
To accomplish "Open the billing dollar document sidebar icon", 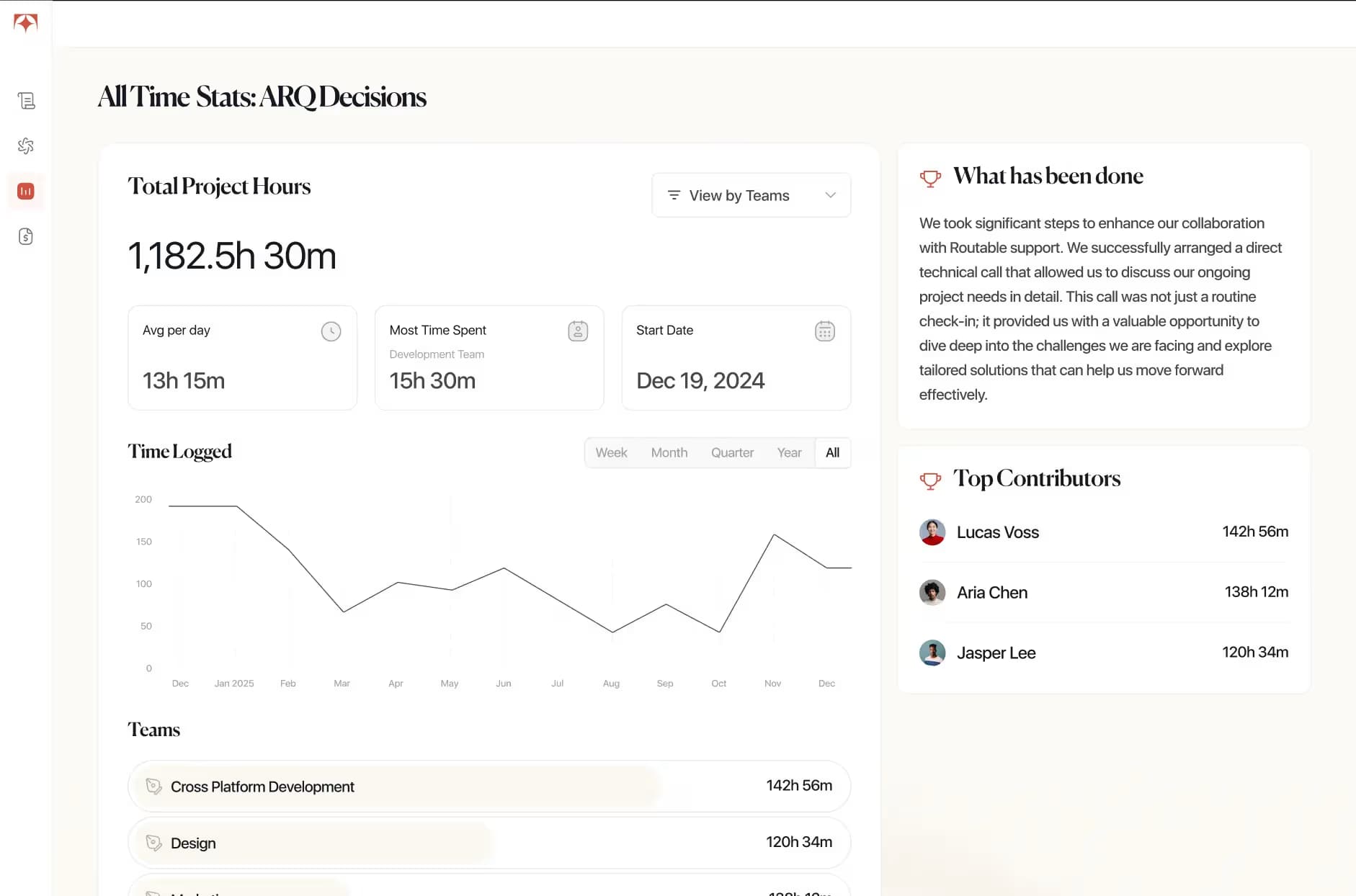I will [x=26, y=236].
